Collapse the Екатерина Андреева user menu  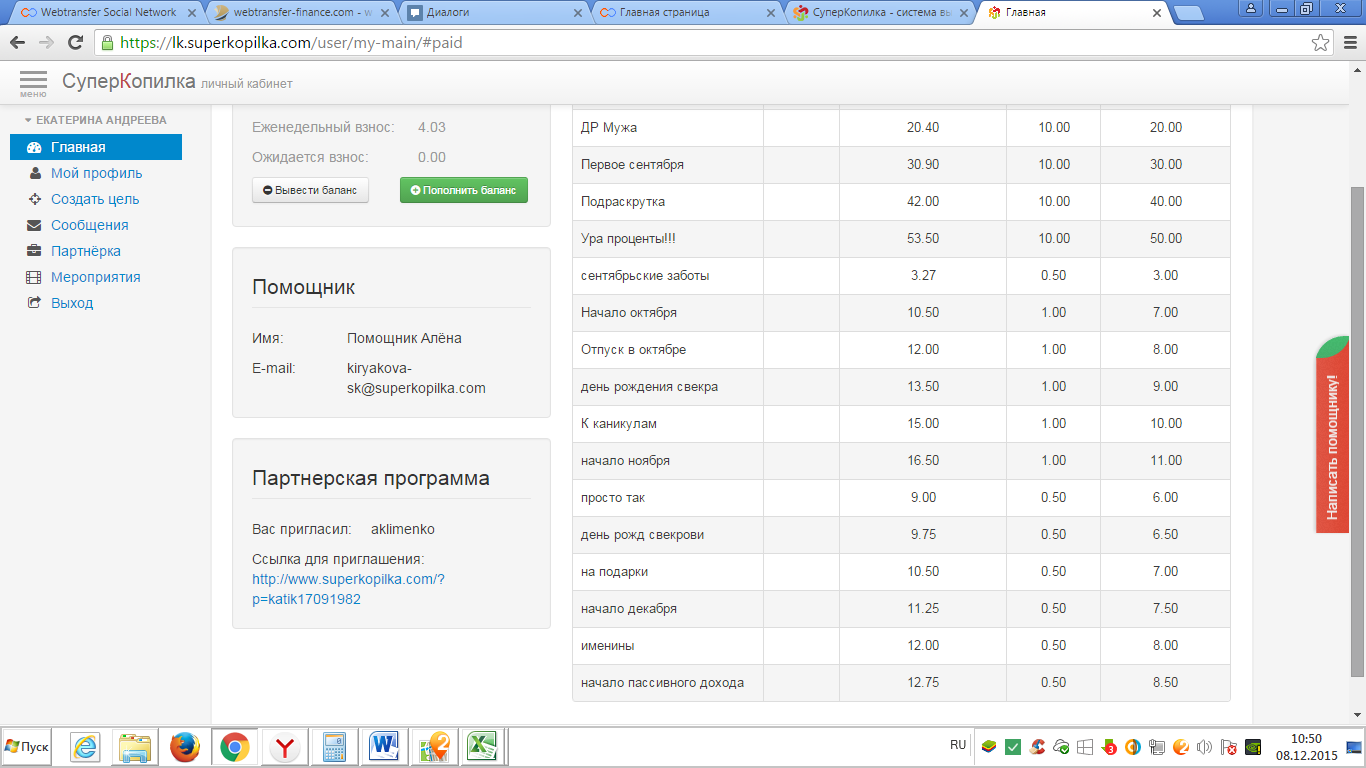[x=95, y=120]
